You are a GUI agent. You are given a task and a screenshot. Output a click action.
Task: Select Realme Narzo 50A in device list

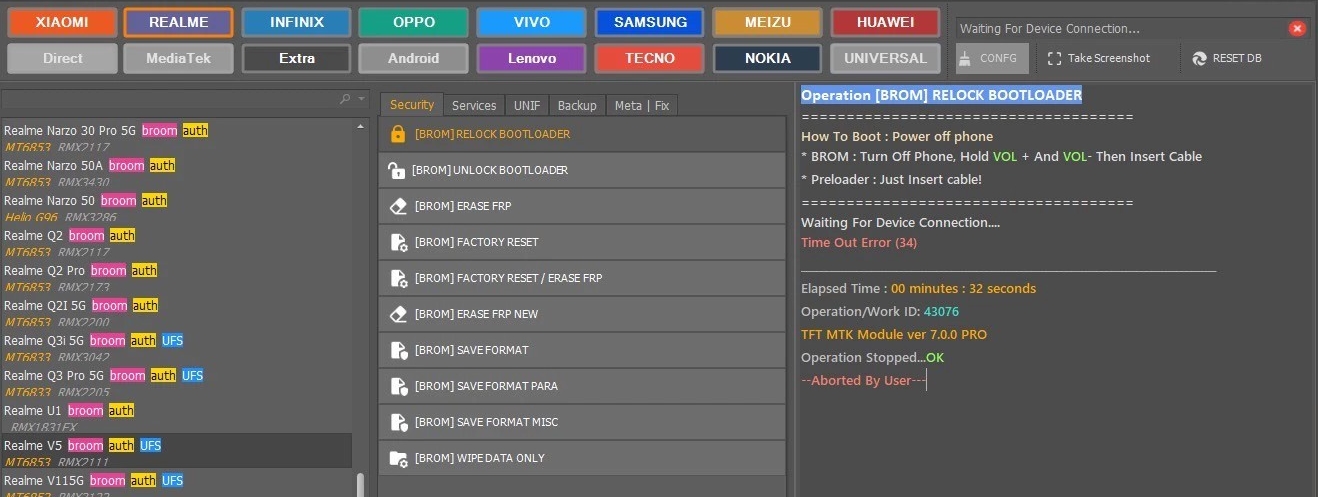point(177,173)
